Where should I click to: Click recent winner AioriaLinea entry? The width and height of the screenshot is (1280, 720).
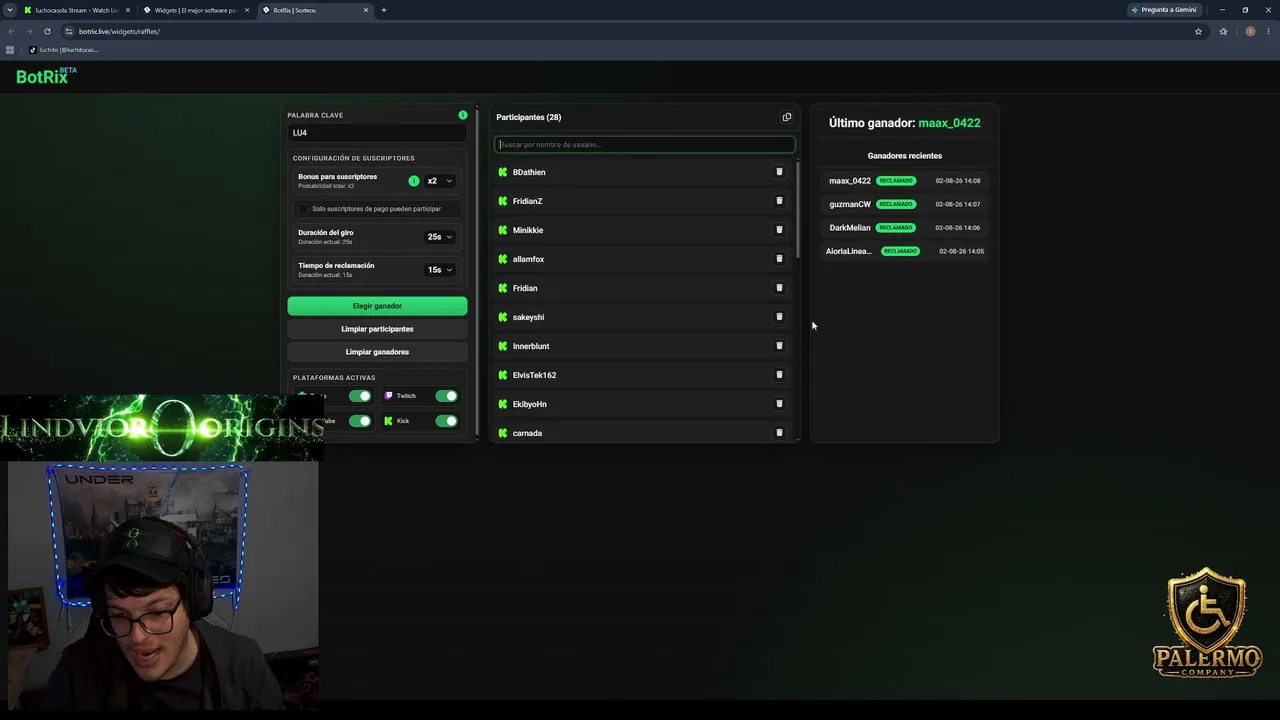click(849, 251)
